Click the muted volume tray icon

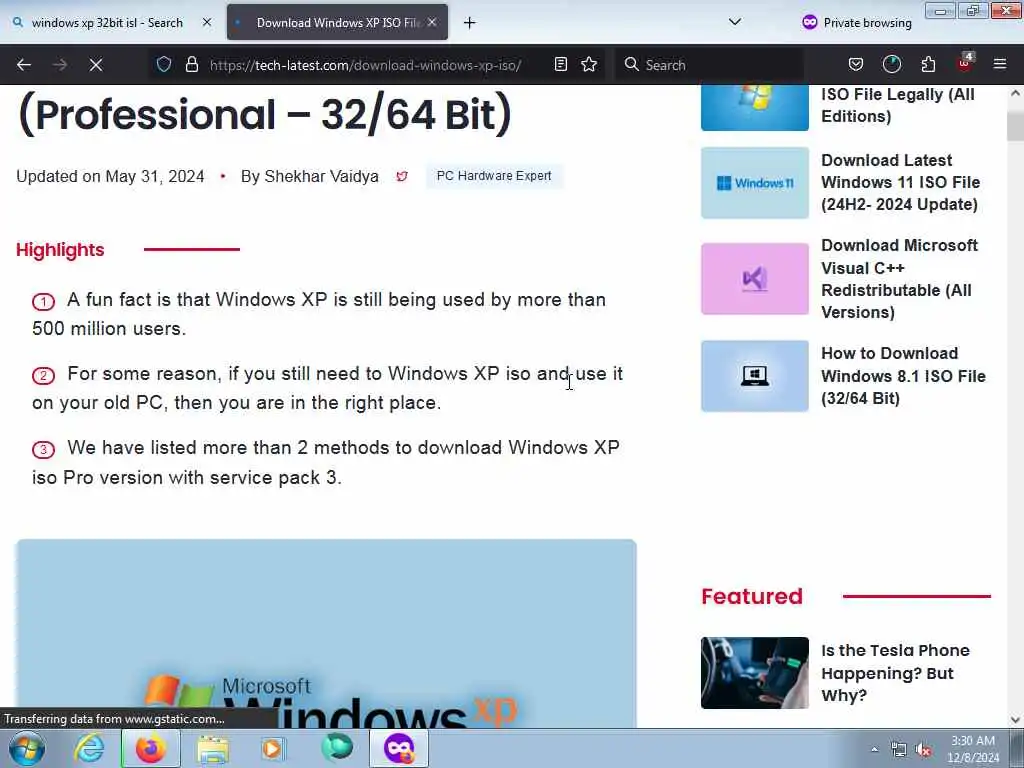tap(923, 750)
